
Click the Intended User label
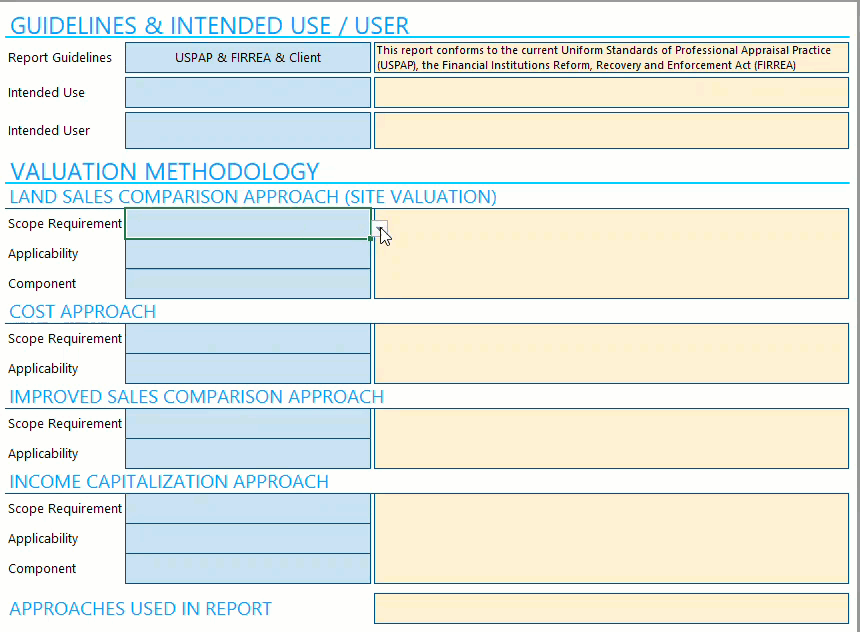49,131
